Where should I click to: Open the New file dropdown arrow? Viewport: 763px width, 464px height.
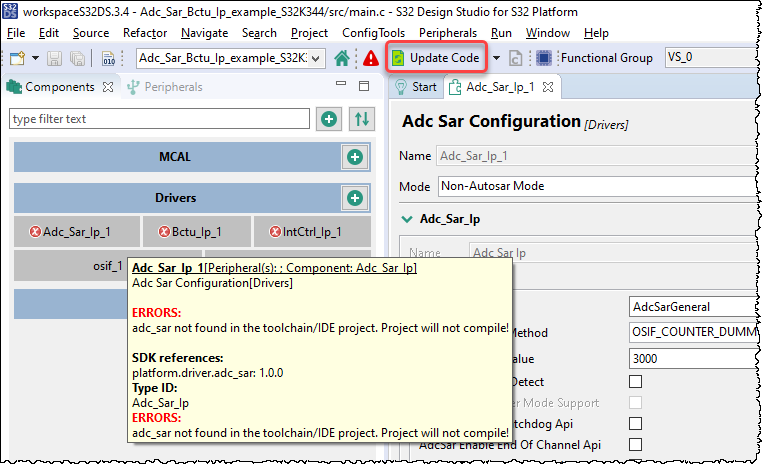tap(36, 58)
